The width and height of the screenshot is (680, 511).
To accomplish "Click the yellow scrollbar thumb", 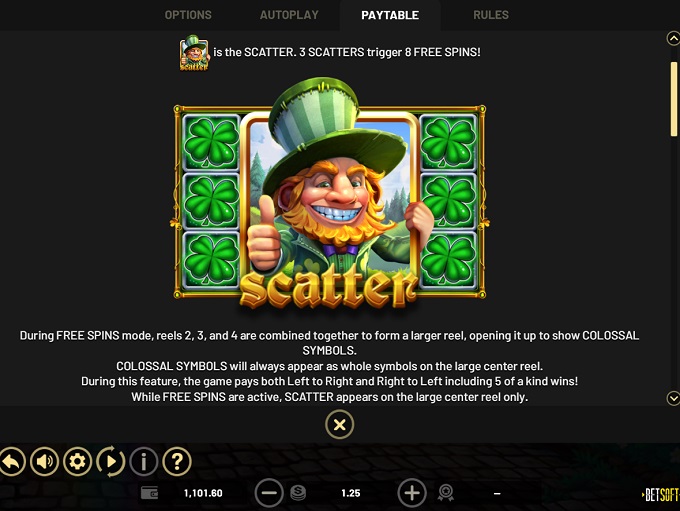I will (x=673, y=99).
